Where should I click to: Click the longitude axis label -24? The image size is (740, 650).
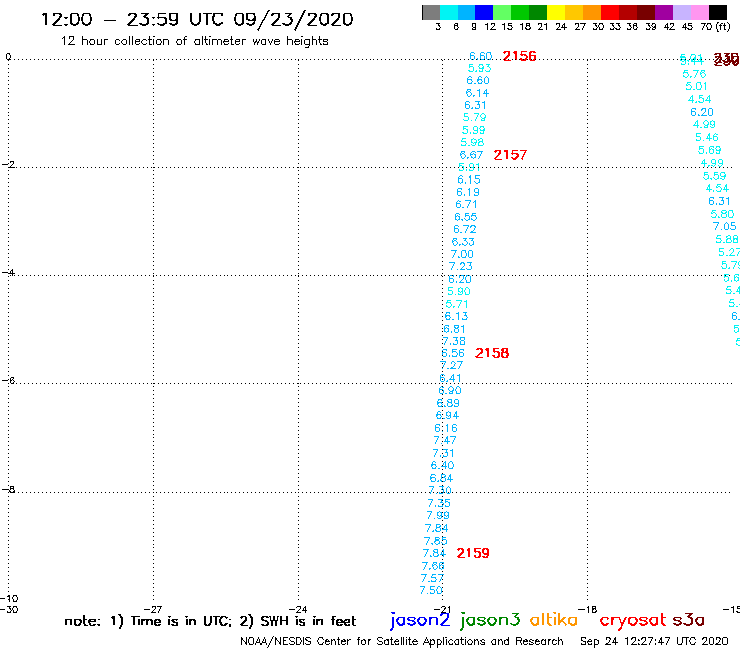(x=298, y=610)
